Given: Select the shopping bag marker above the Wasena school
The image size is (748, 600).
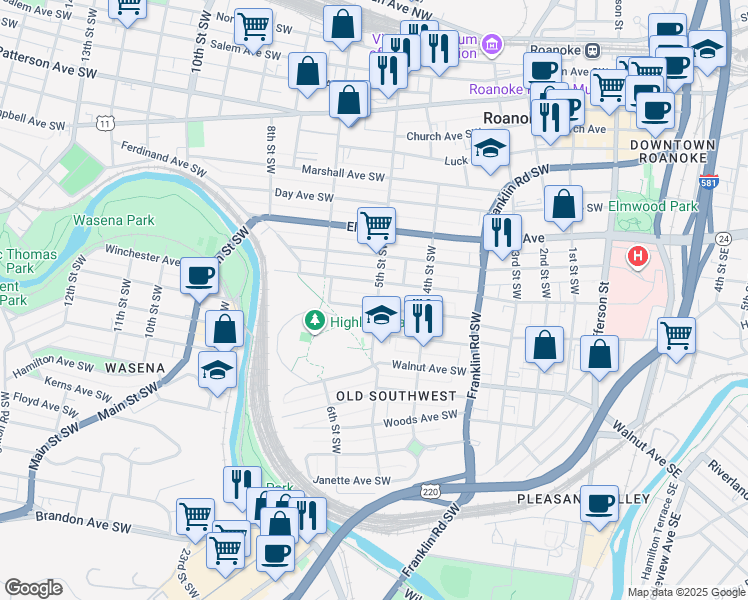Looking at the screenshot, I should click(x=225, y=328).
